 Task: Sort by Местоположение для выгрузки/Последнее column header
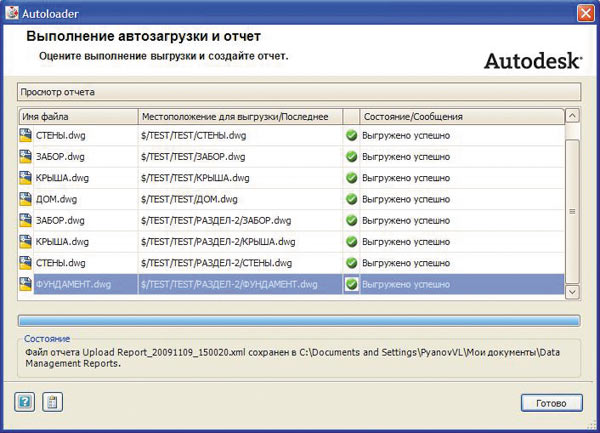click(240, 117)
